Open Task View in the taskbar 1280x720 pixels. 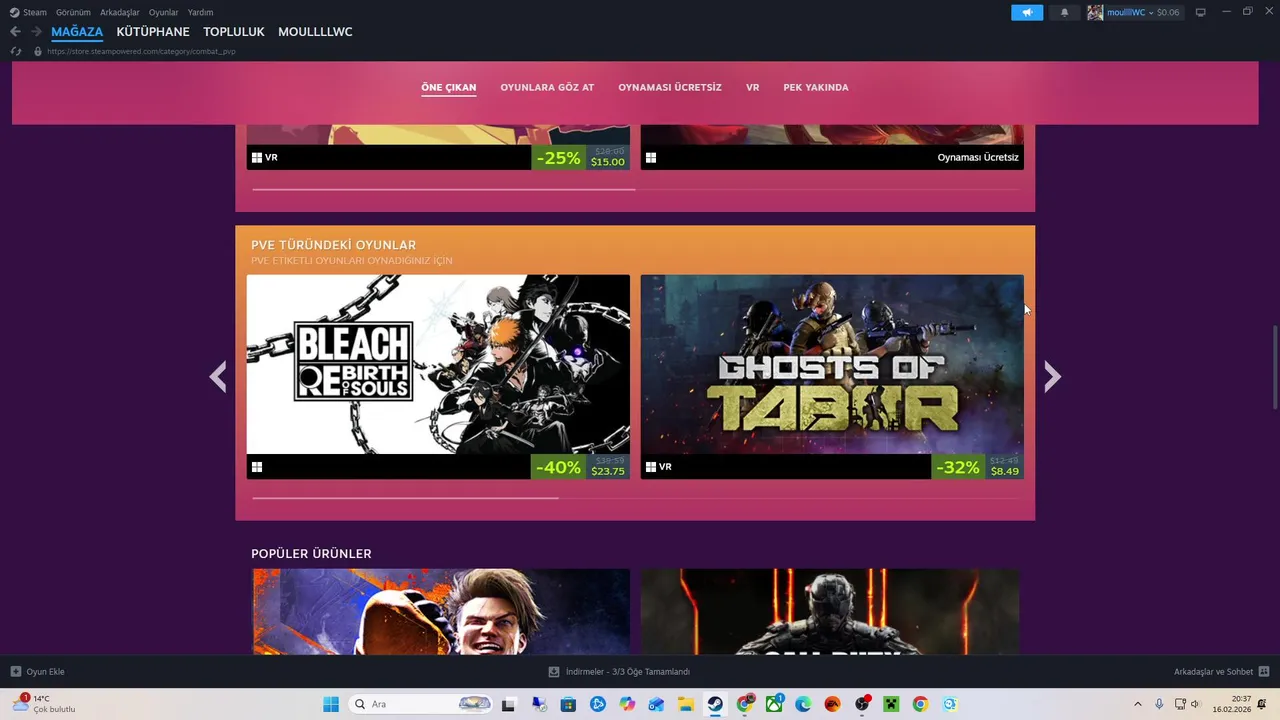pyautogui.click(x=508, y=704)
